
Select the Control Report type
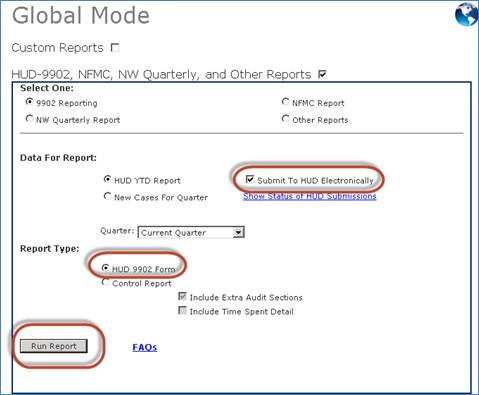point(105,282)
